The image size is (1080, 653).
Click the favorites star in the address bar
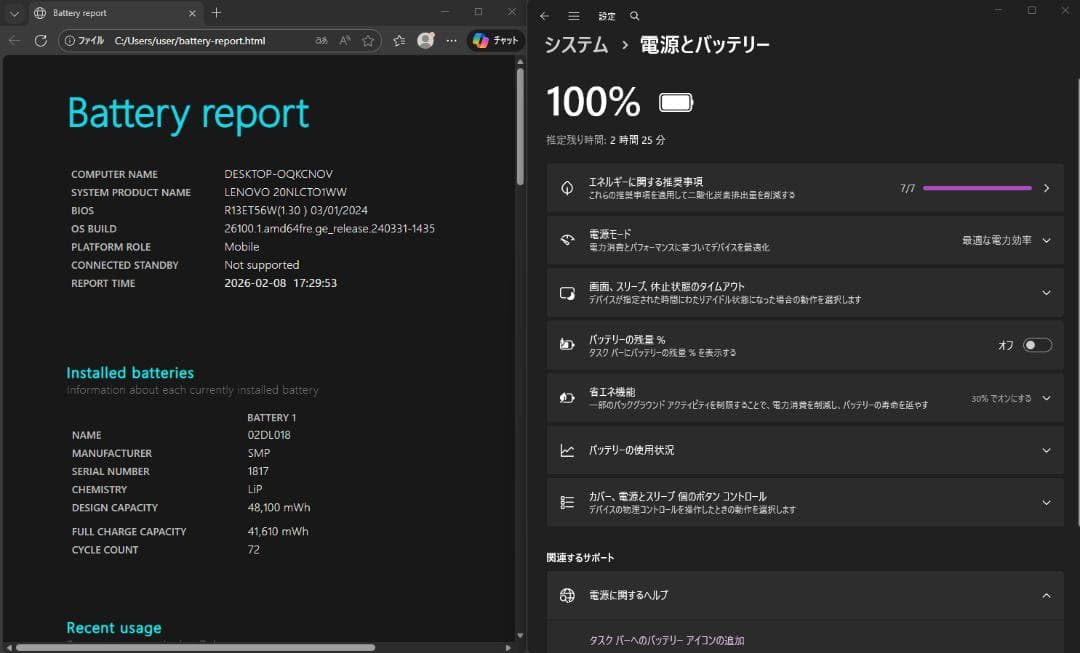tap(368, 40)
